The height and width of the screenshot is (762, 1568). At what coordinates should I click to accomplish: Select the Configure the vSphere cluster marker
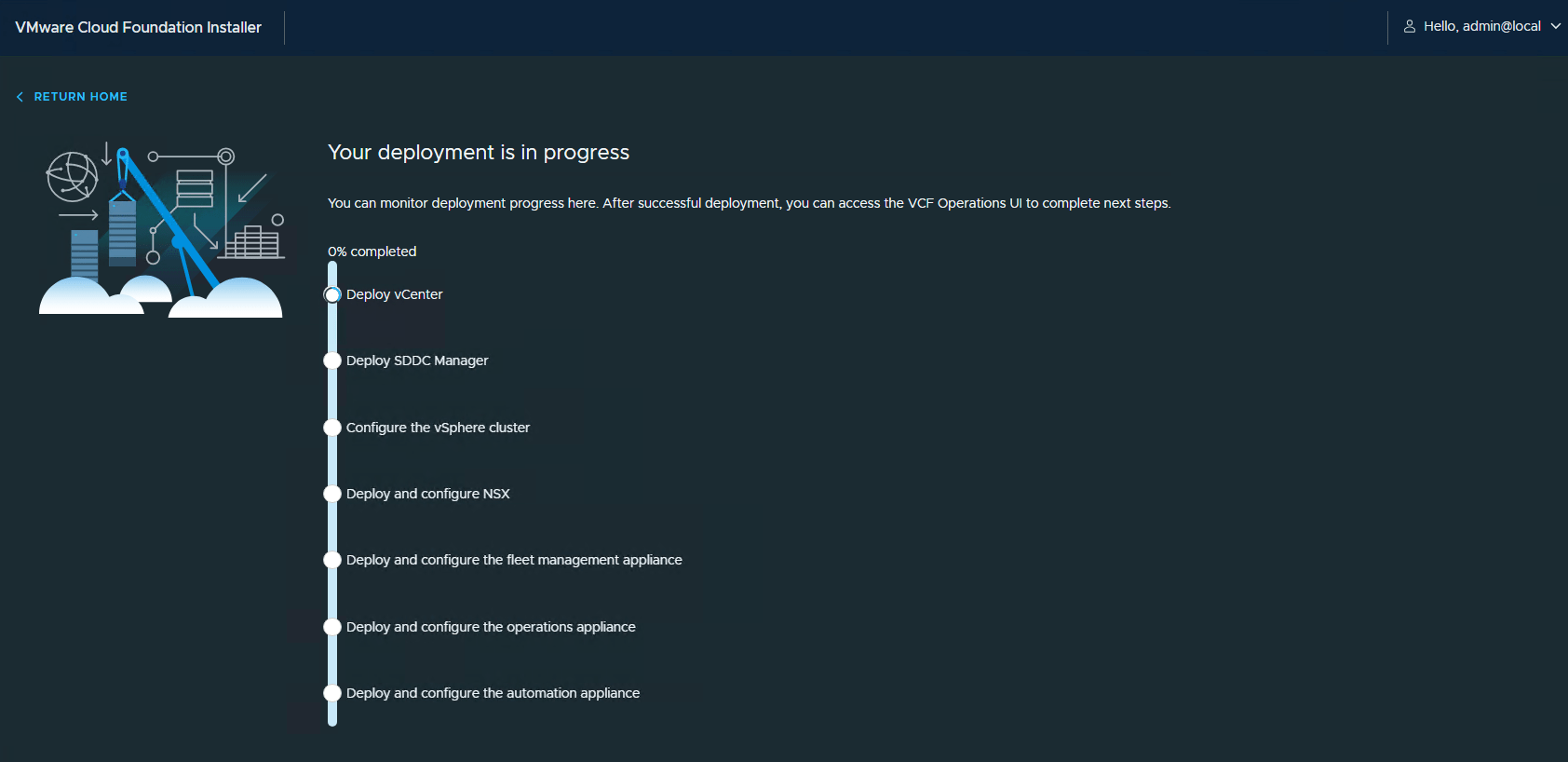[x=332, y=428]
